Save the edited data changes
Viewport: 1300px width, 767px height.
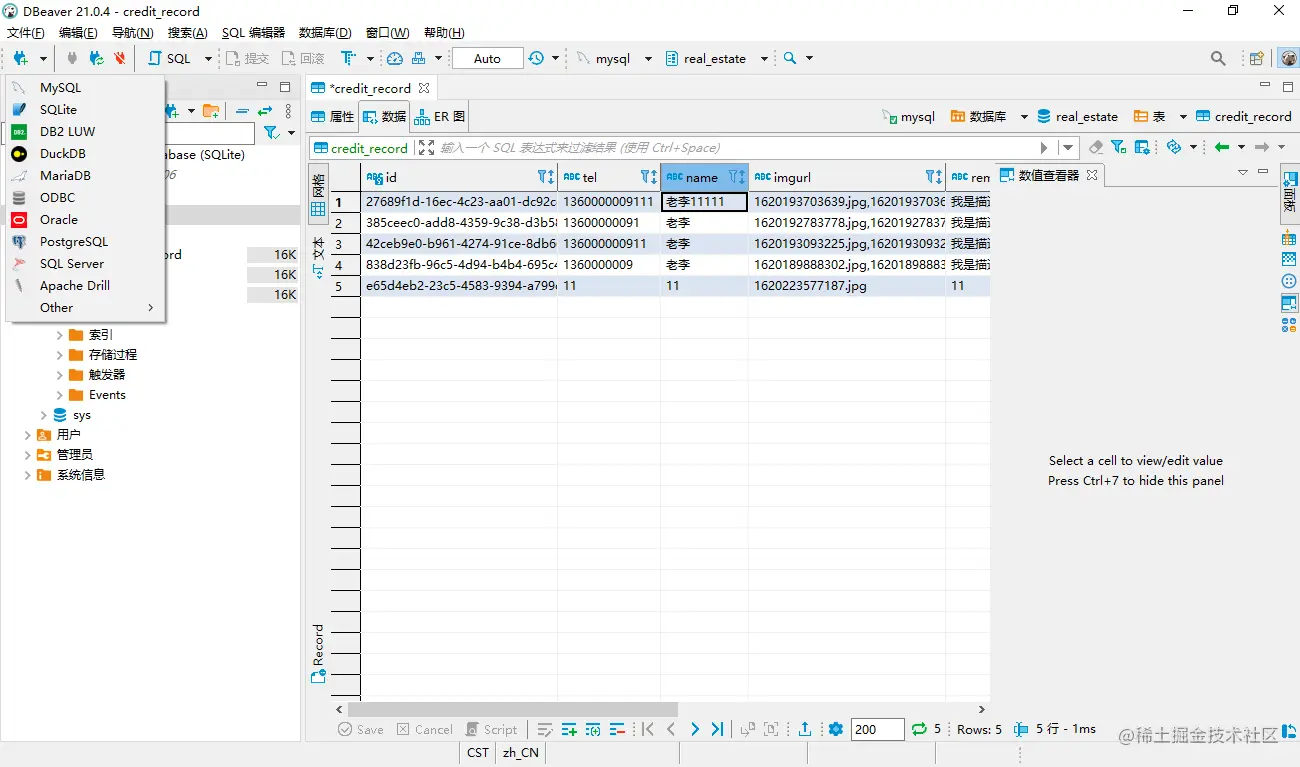coord(359,729)
